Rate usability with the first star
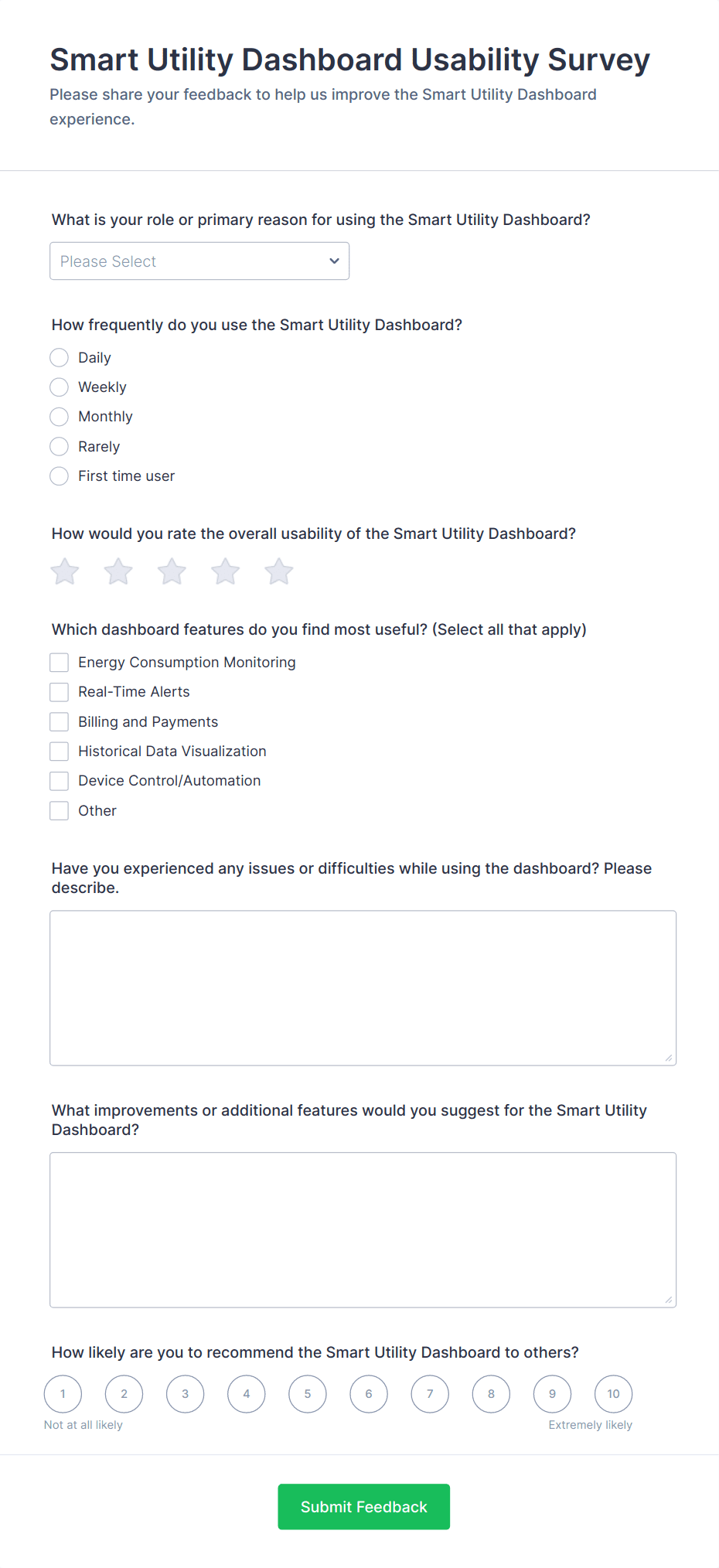 click(x=64, y=571)
